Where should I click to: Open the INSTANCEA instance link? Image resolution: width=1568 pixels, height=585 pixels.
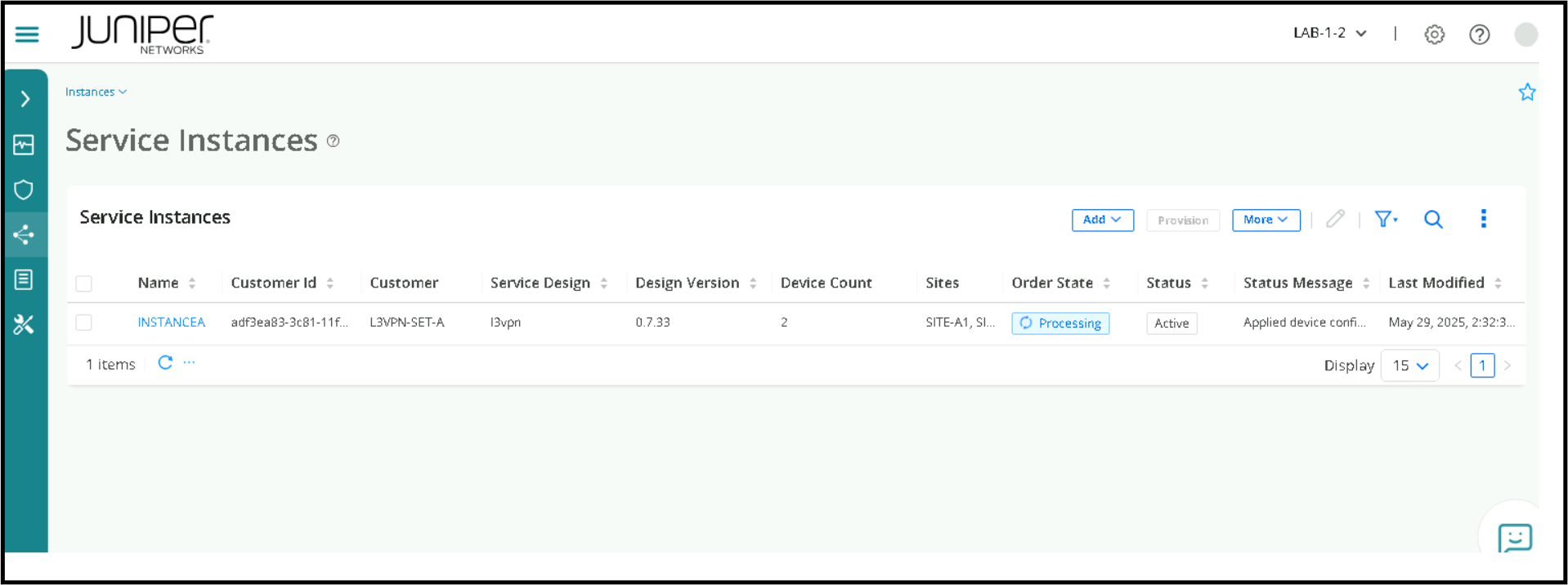[x=171, y=323]
